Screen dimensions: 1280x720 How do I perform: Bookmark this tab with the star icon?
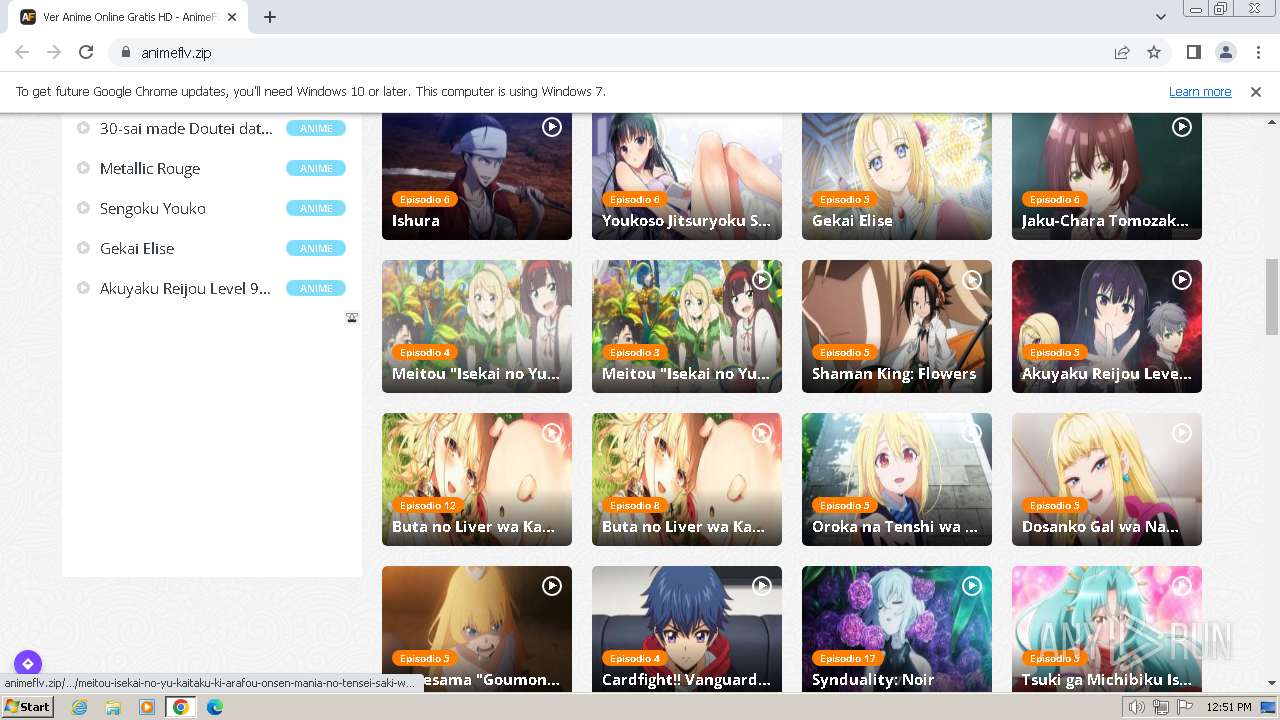(1154, 52)
